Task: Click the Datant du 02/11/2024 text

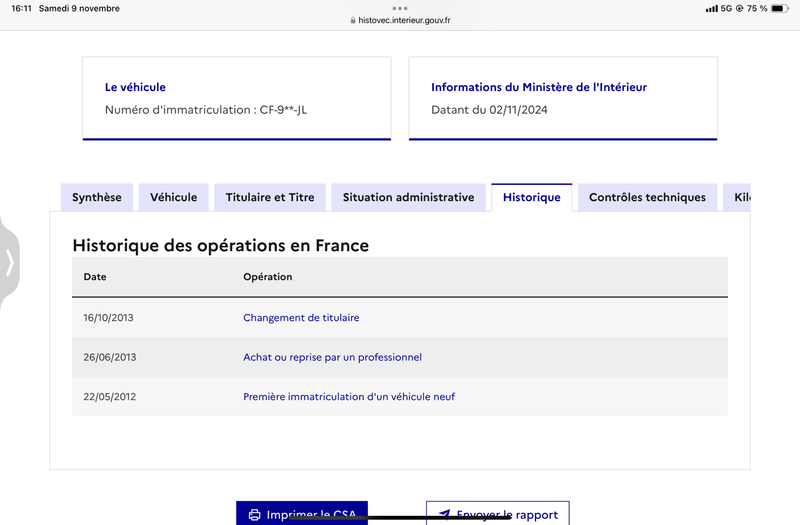Action: [489, 110]
